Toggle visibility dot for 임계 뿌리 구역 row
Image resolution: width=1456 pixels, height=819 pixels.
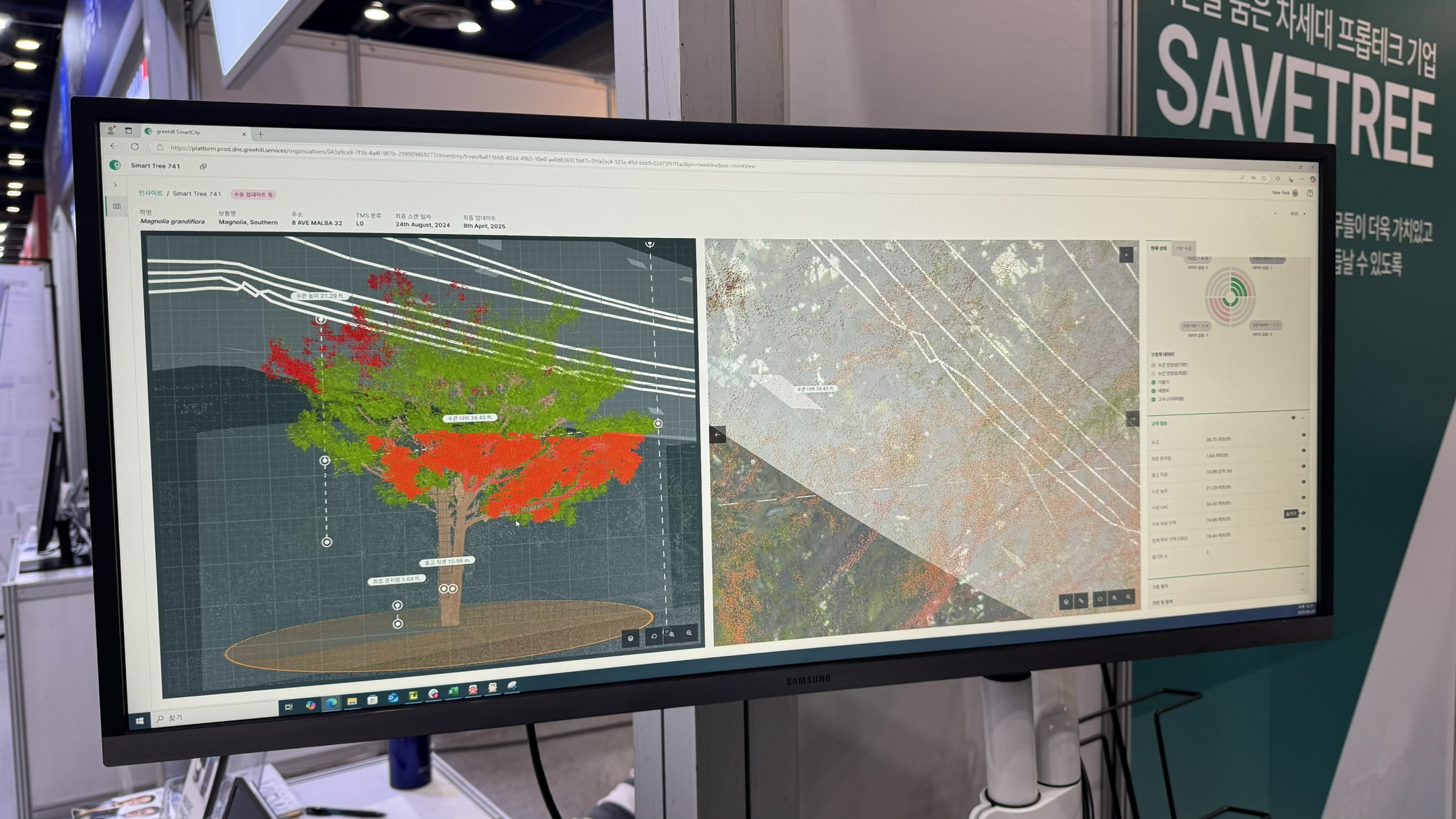(1303, 528)
